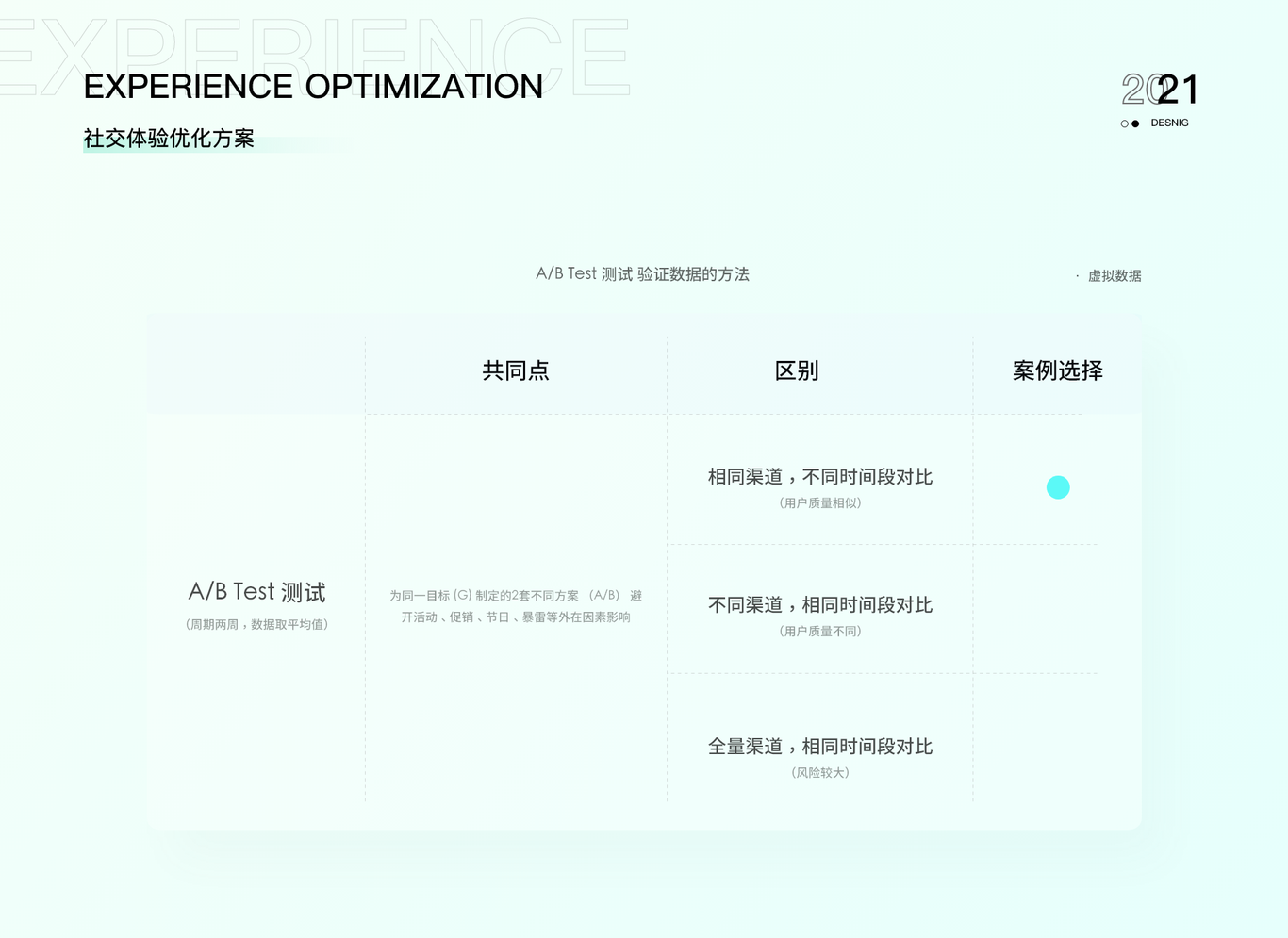Click the DESNIG label

pos(1169,123)
